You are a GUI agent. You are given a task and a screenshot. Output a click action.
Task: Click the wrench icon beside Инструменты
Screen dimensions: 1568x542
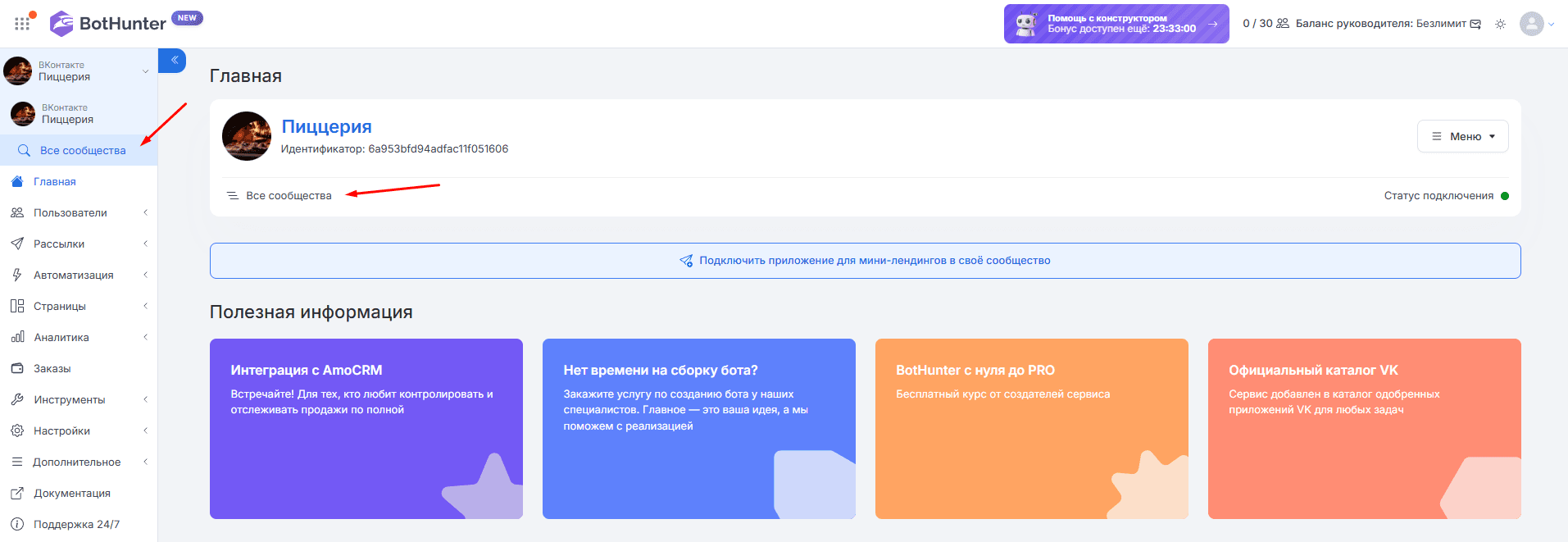tap(17, 399)
